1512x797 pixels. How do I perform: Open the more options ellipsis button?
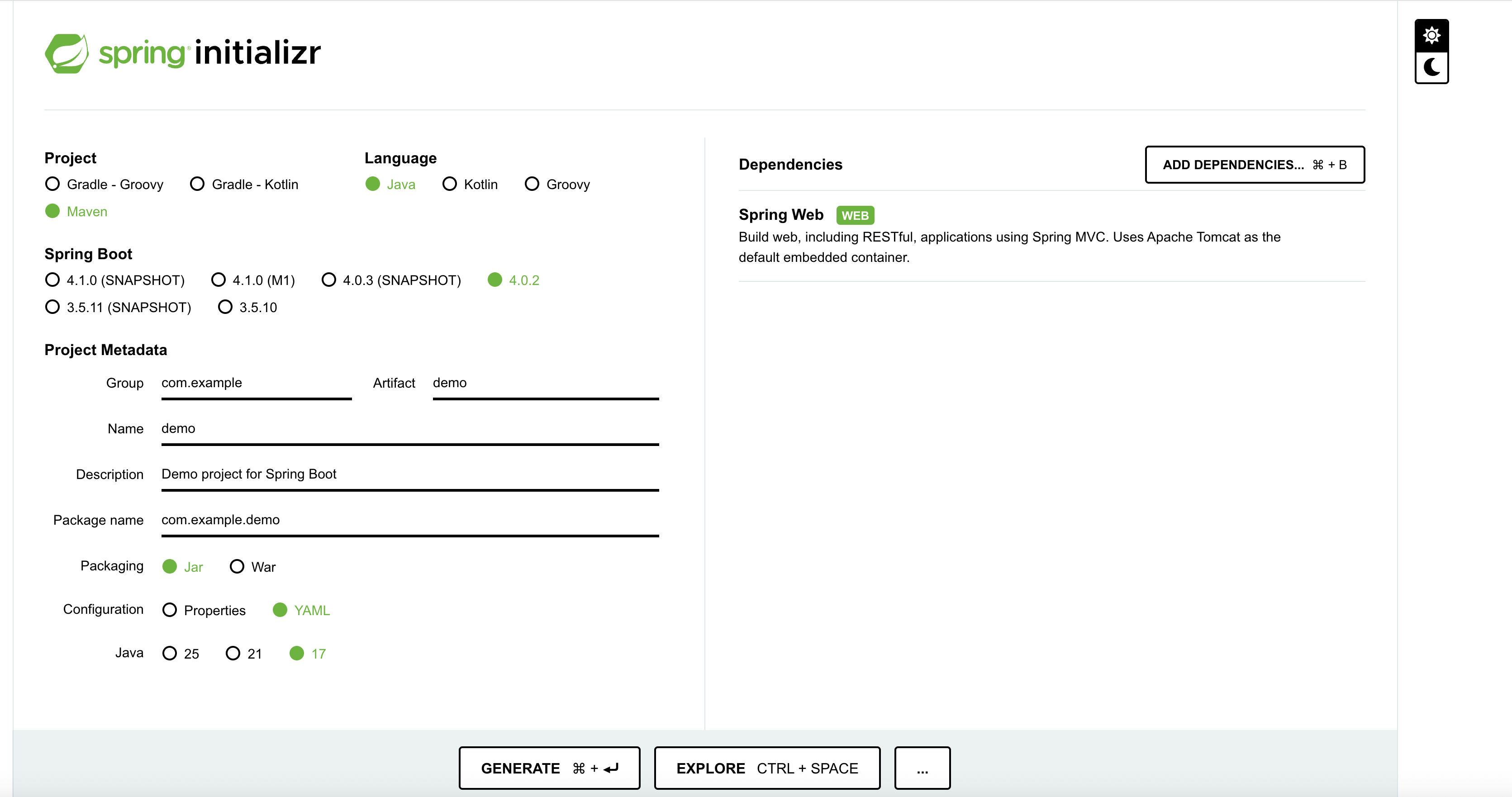[922, 768]
